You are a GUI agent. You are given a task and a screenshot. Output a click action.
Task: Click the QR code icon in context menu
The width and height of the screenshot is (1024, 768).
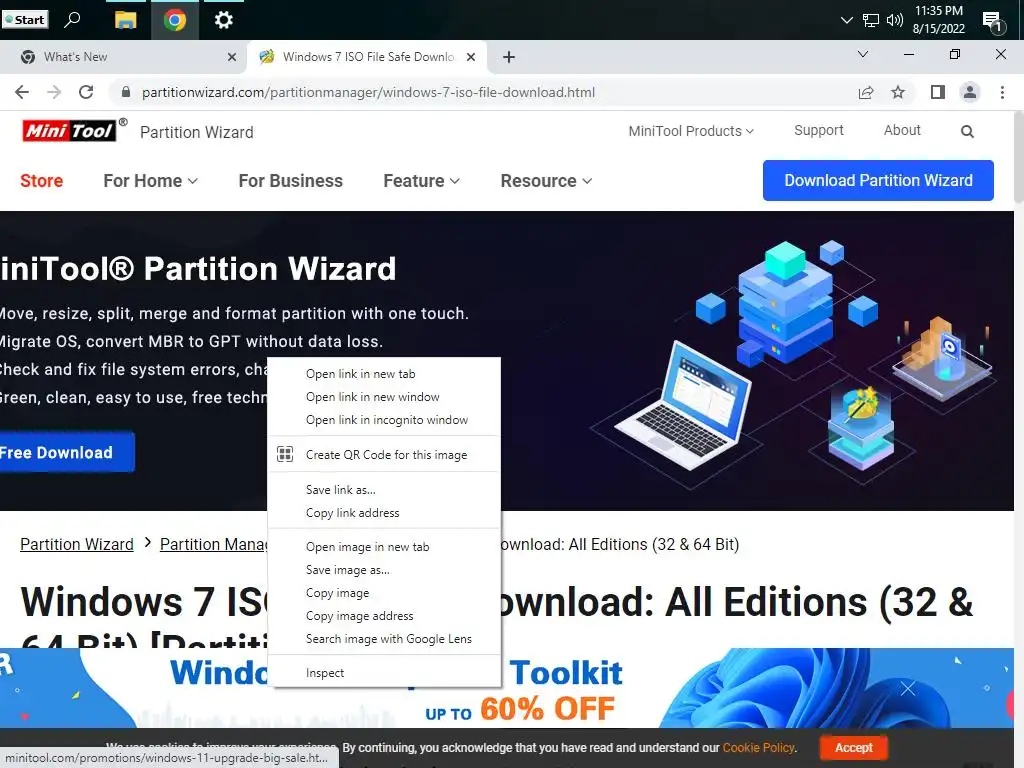(x=285, y=454)
